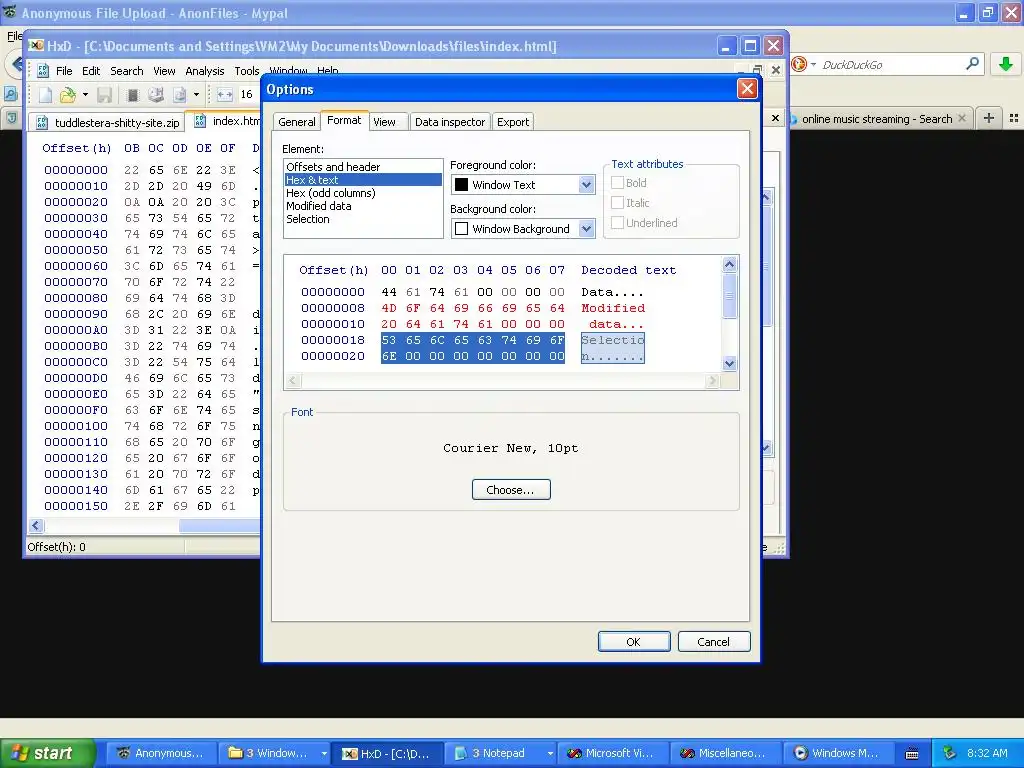Click the black Window Text color swatch
The width and height of the screenshot is (1024, 768).
(461, 185)
